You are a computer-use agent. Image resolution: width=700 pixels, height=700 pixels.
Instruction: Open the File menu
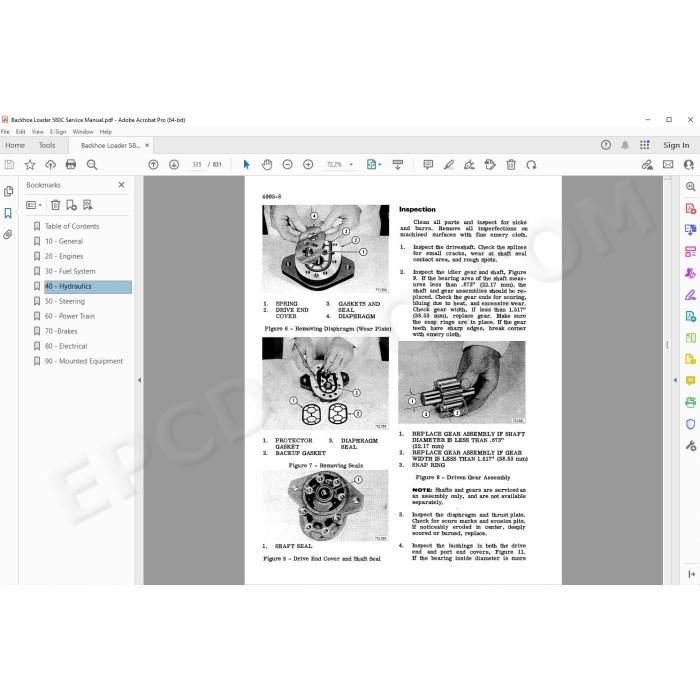[5, 132]
